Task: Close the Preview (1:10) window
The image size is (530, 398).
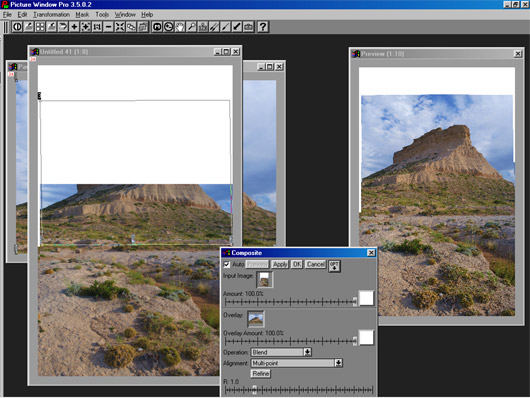Action: (517, 54)
